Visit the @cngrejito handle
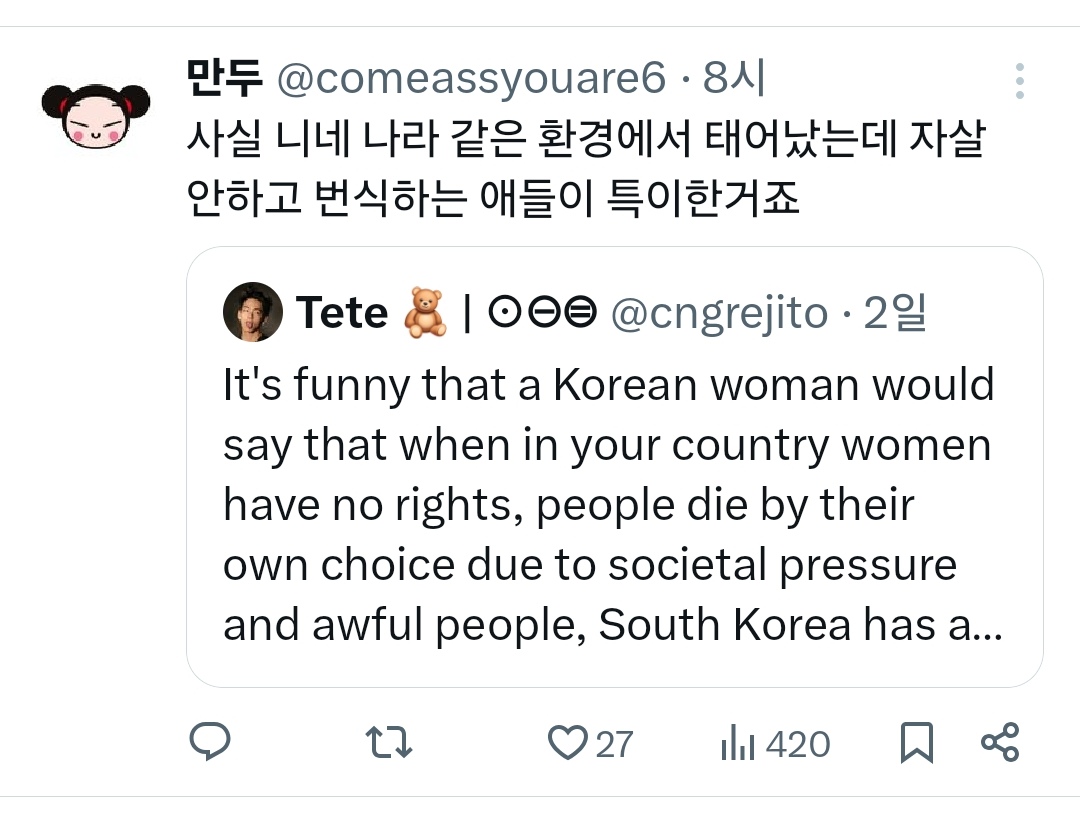 pyautogui.click(x=718, y=314)
